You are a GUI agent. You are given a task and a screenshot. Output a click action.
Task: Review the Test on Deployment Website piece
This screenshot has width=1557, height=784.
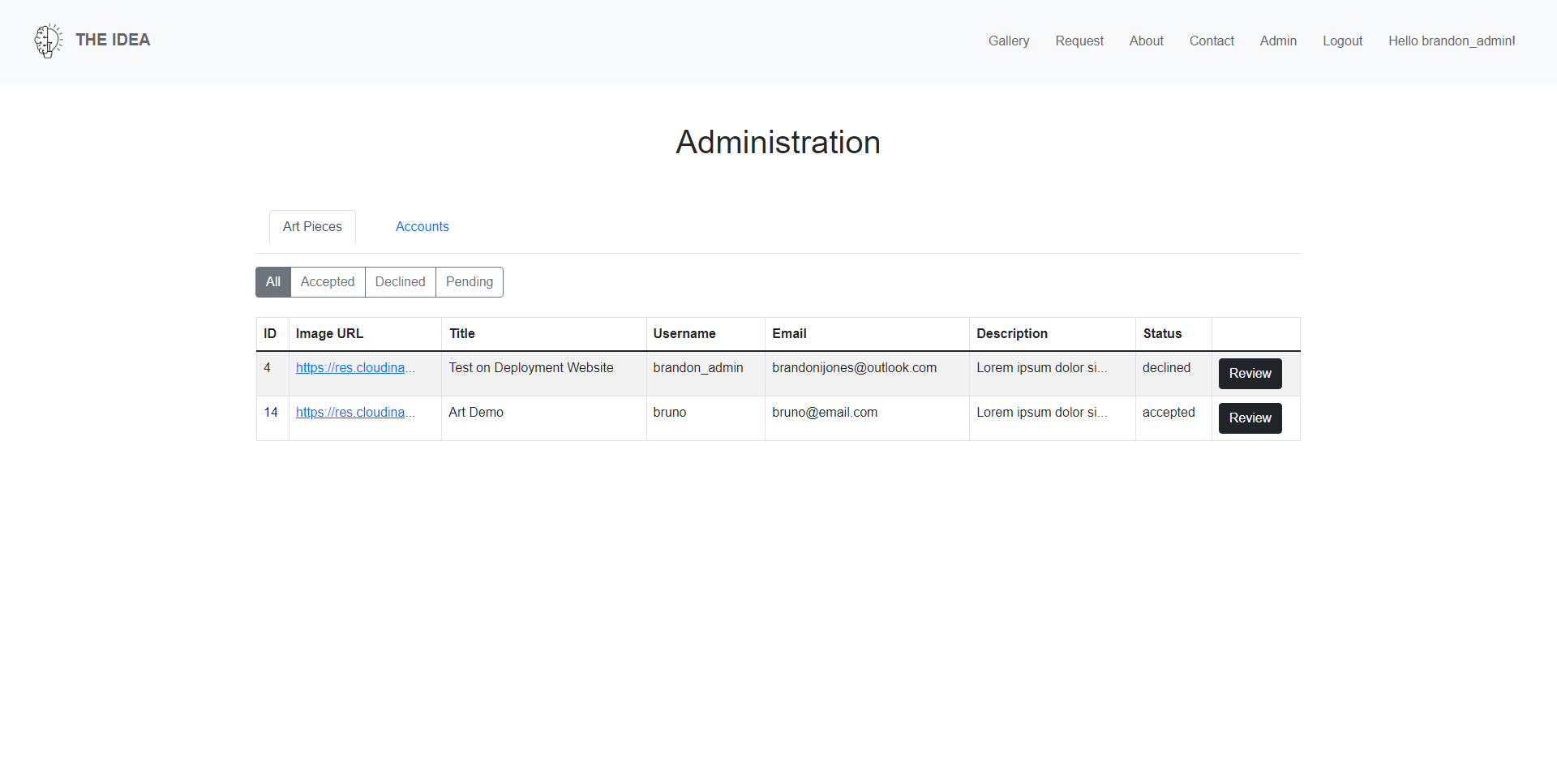click(1250, 374)
